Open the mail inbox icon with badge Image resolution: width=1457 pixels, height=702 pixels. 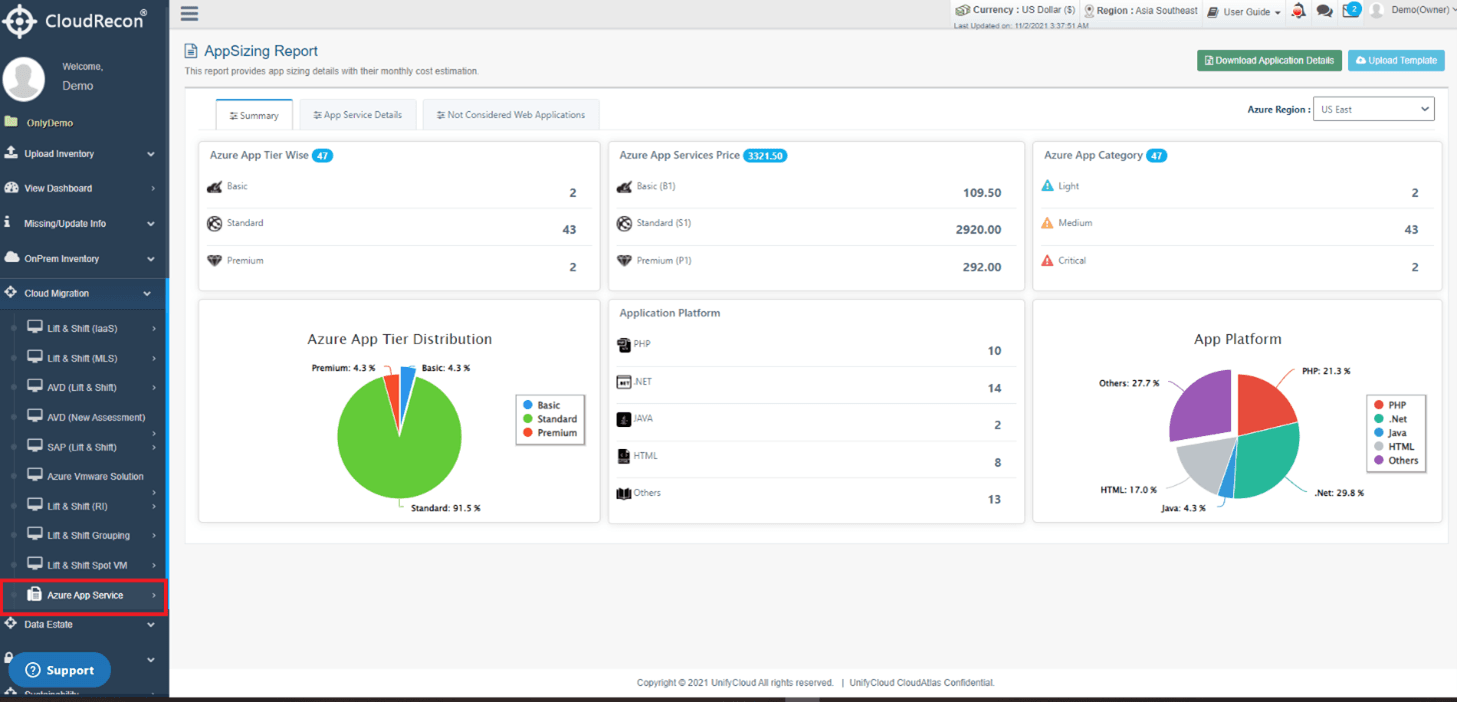click(1351, 10)
